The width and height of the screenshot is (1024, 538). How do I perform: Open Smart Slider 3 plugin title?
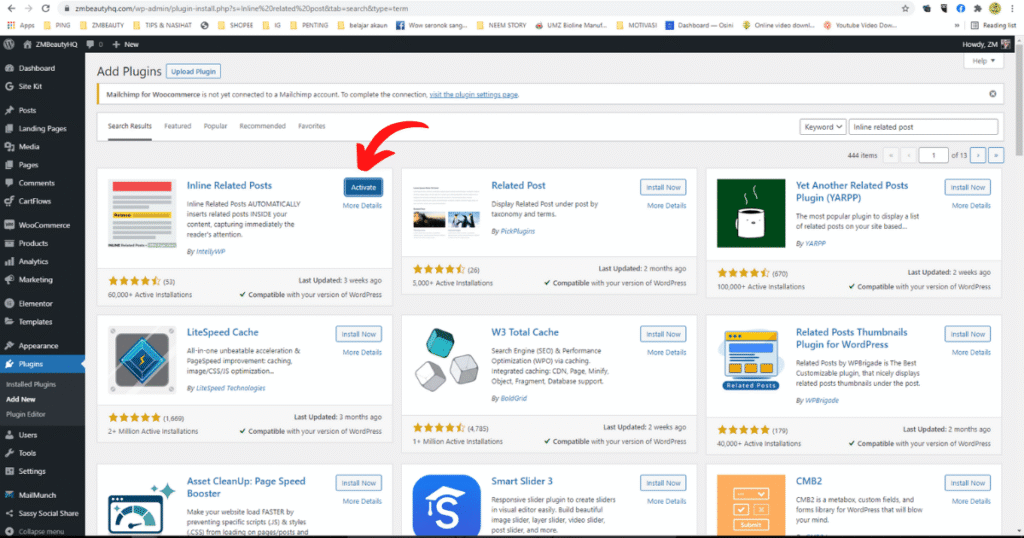[x=522, y=481]
